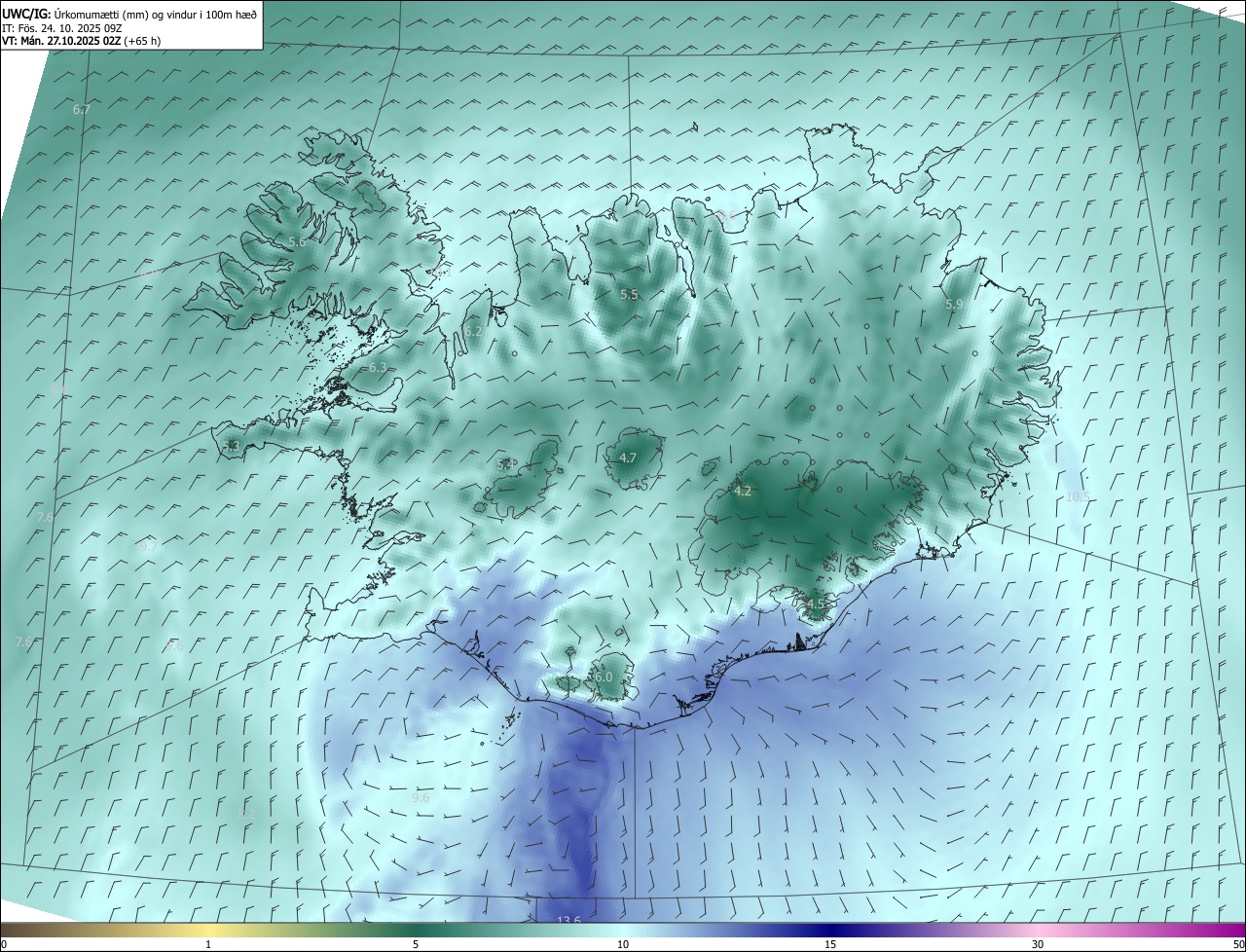Screen dimensions: 1246x952
Task: Click the 5.6 value over the Westfjords
Action: [297, 241]
